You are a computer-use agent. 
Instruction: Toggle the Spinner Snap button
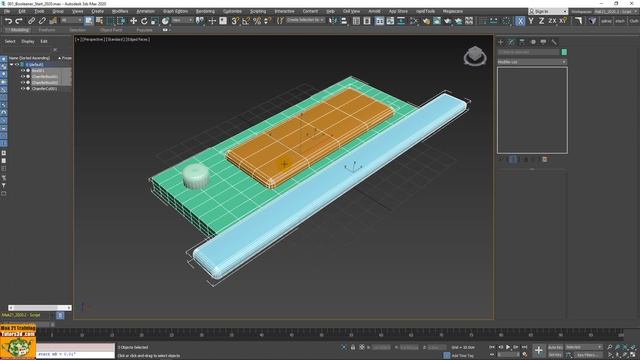click(x=267, y=21)
